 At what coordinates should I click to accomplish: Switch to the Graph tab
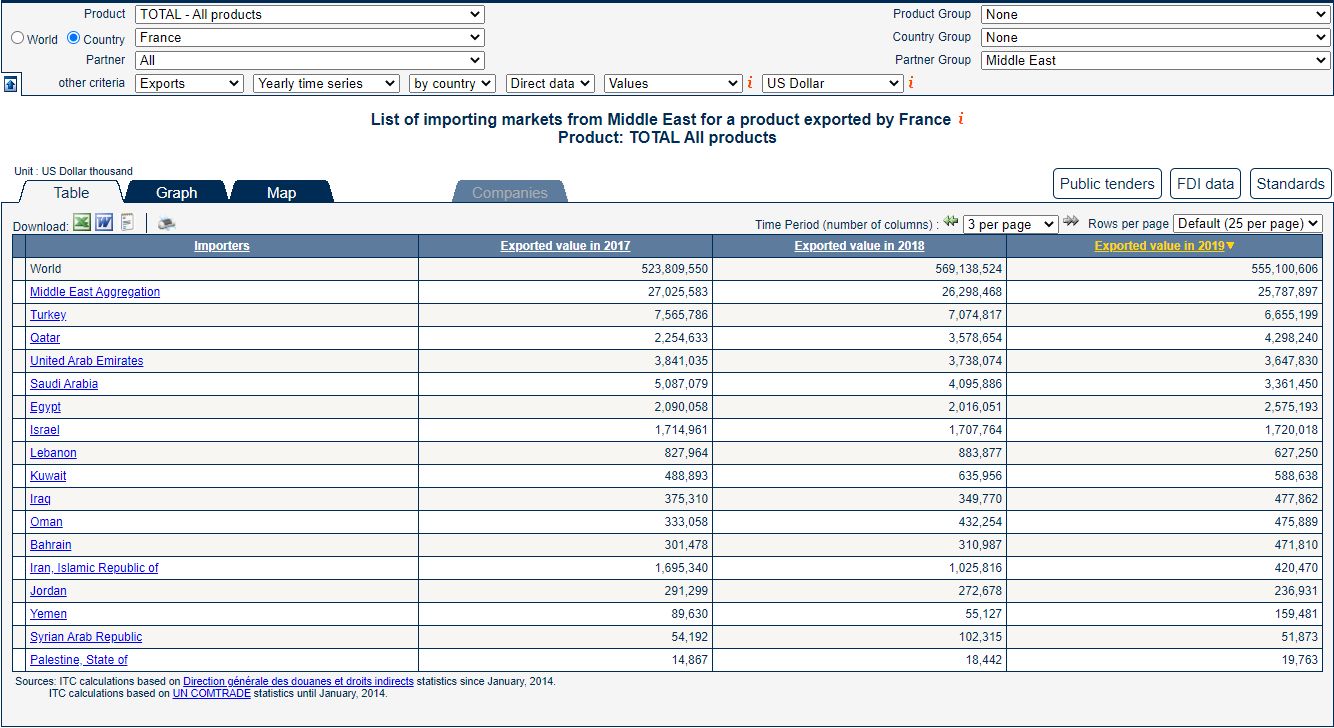[177, 192]
